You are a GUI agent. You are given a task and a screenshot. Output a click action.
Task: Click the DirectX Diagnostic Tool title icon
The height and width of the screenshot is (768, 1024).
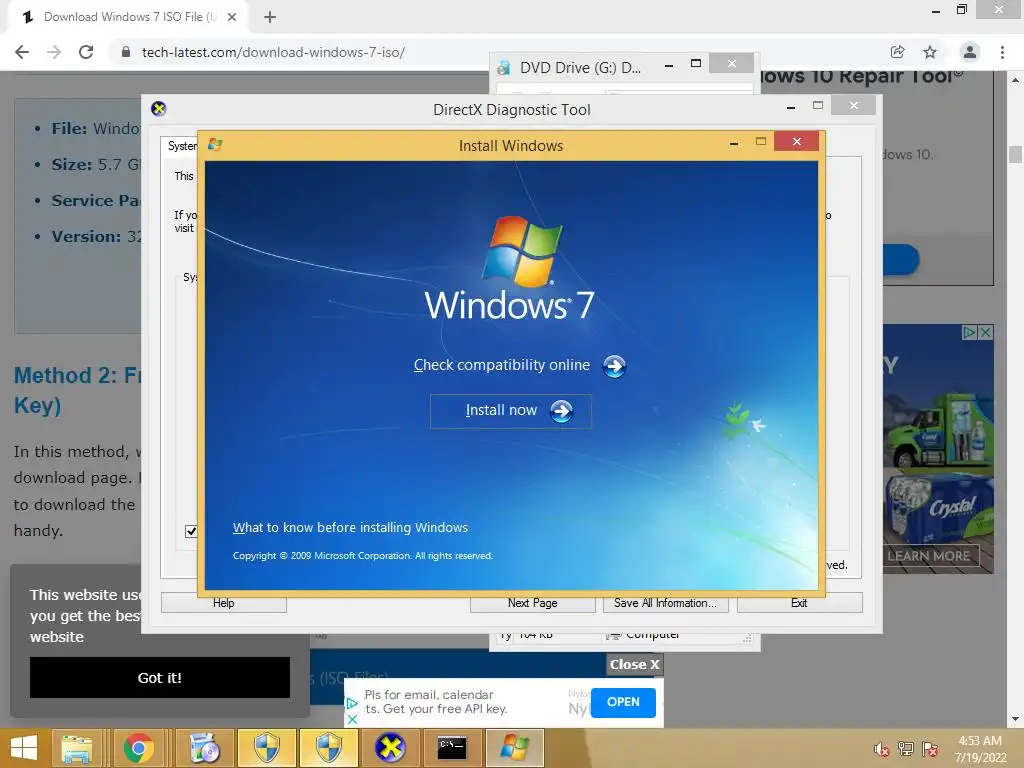click(159, 108)
